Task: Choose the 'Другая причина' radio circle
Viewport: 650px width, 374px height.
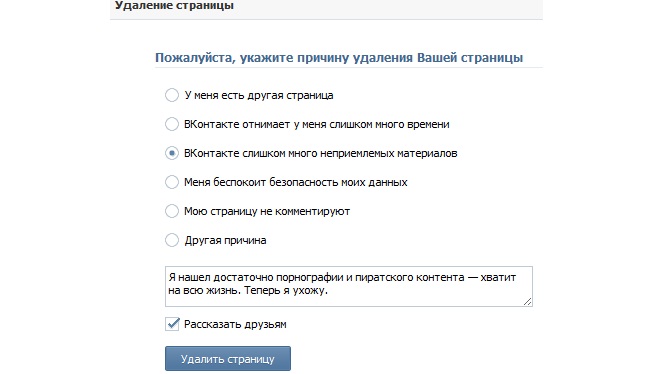Action: click(172, 240)
